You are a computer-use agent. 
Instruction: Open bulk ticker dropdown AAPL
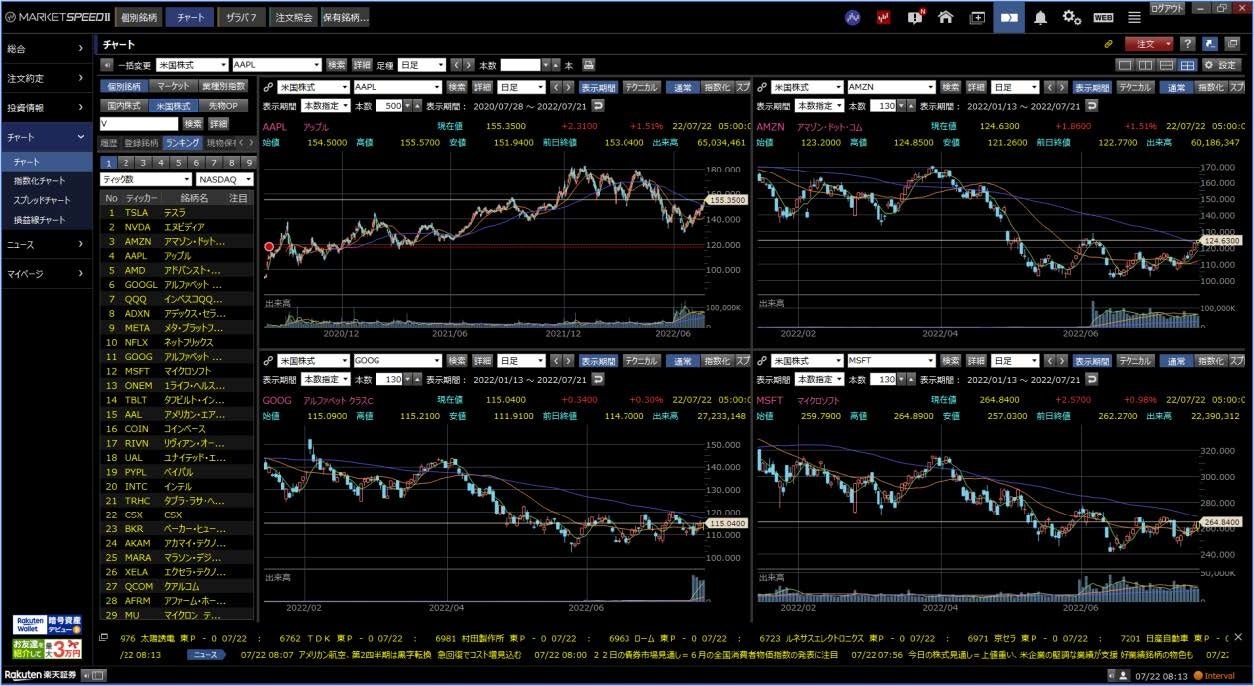[x=276, y=65]
